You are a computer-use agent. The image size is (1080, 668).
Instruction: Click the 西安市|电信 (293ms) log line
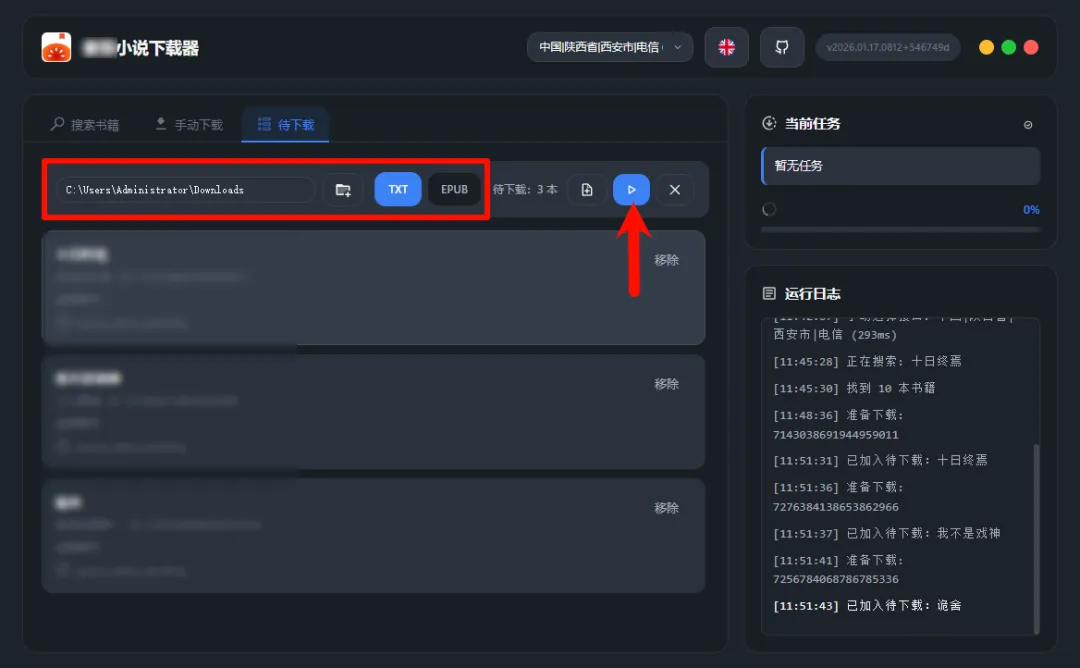point(835,335)
